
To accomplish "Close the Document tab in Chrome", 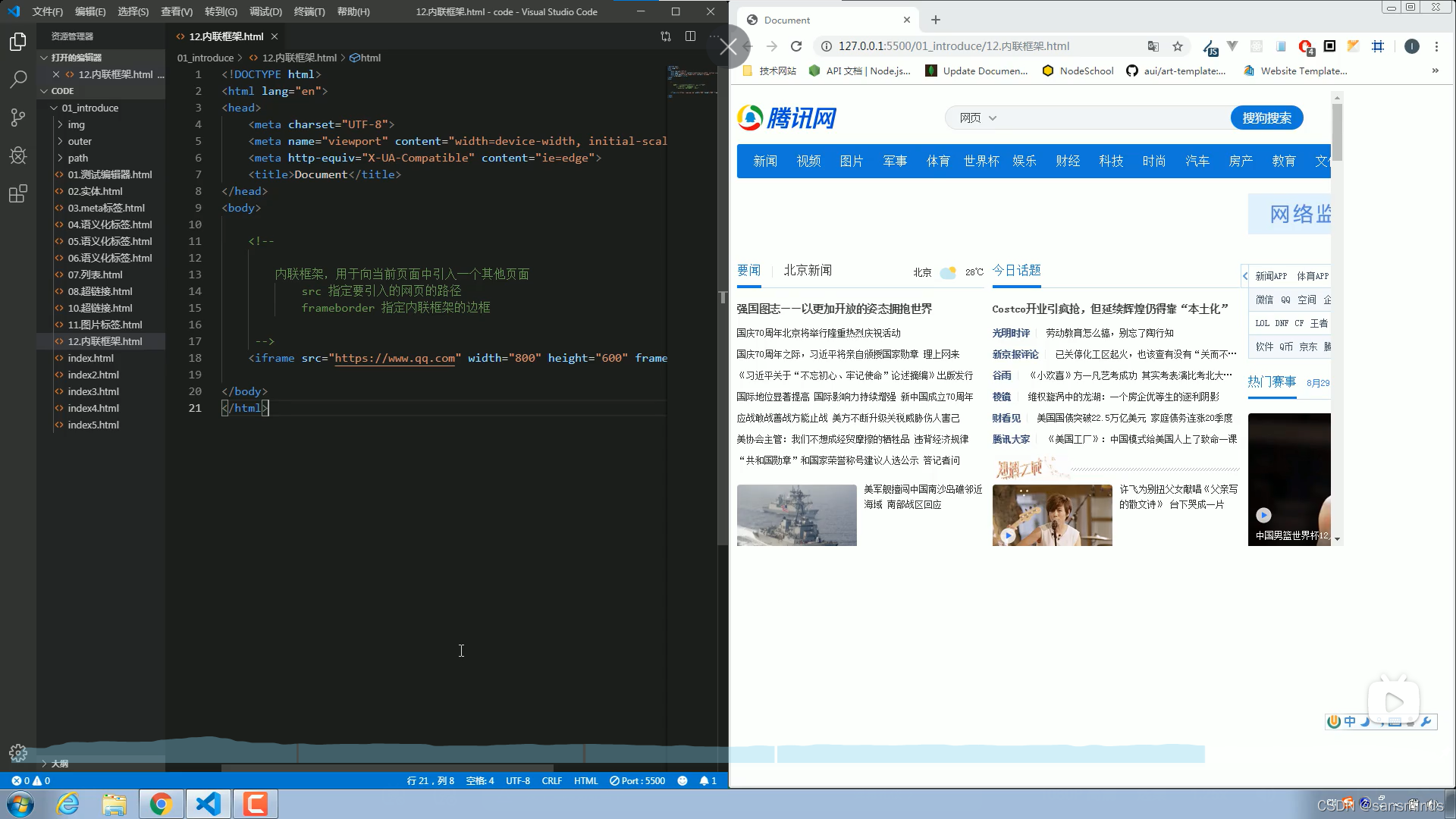I will coord(907,20).
